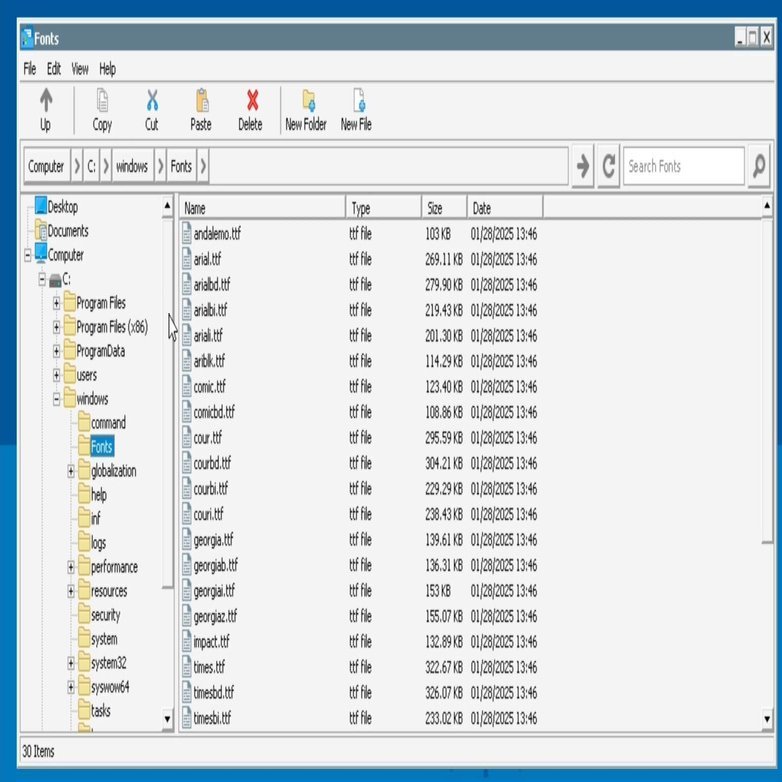Click the search magnifier icon

click(759, 166)
